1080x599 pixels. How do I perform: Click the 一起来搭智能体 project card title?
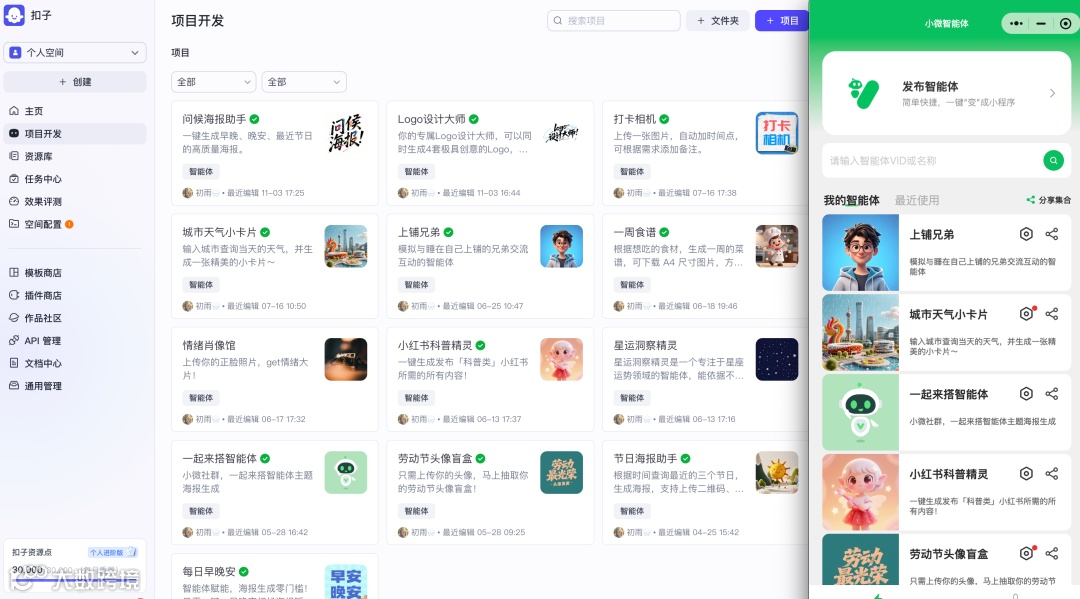pyautogui.click(x=220, y=459)
